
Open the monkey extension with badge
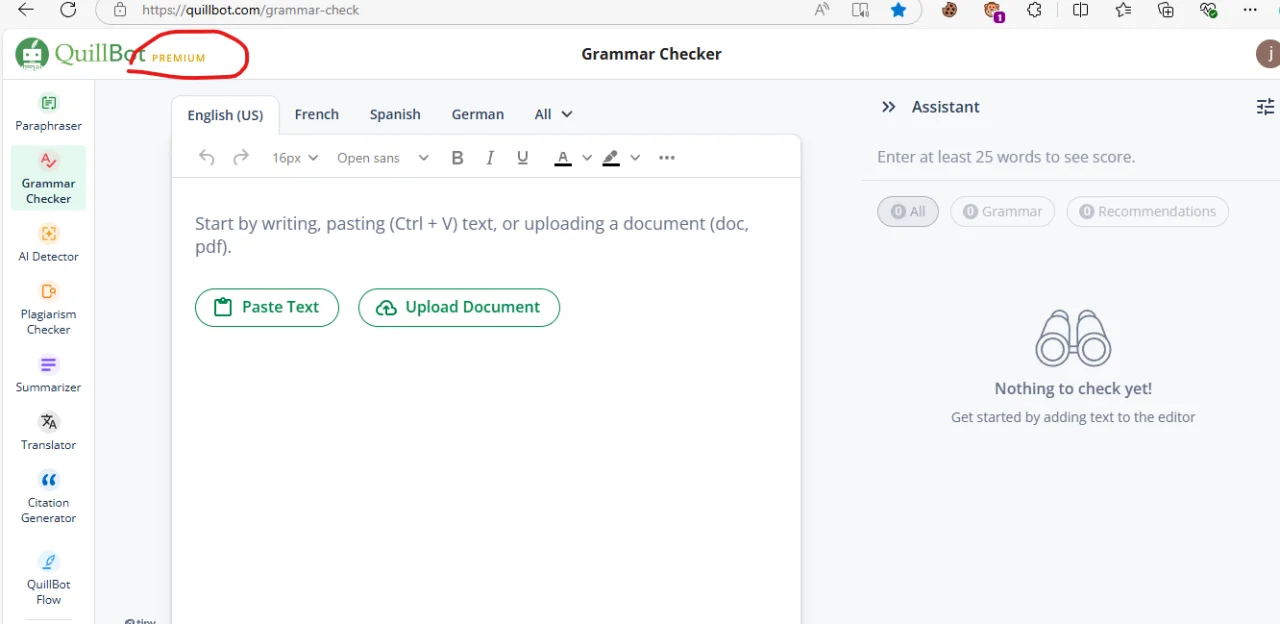[993, 11]
